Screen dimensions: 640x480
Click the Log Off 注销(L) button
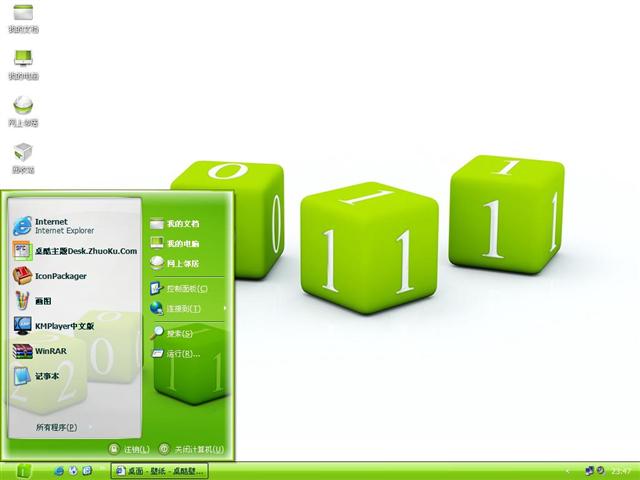[x=129, y=449]
